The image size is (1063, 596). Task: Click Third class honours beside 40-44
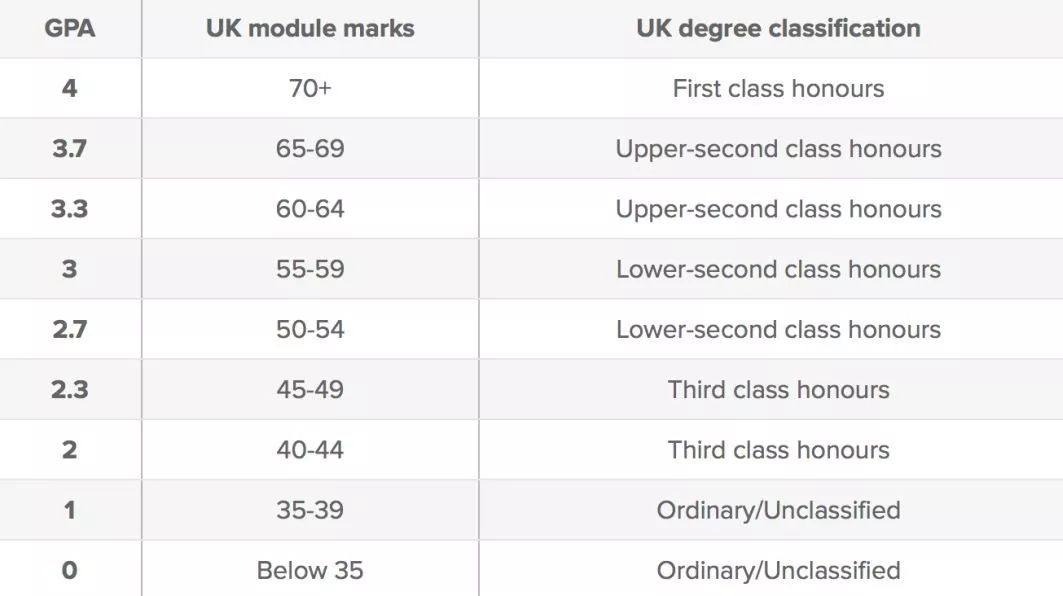point(778,450)
